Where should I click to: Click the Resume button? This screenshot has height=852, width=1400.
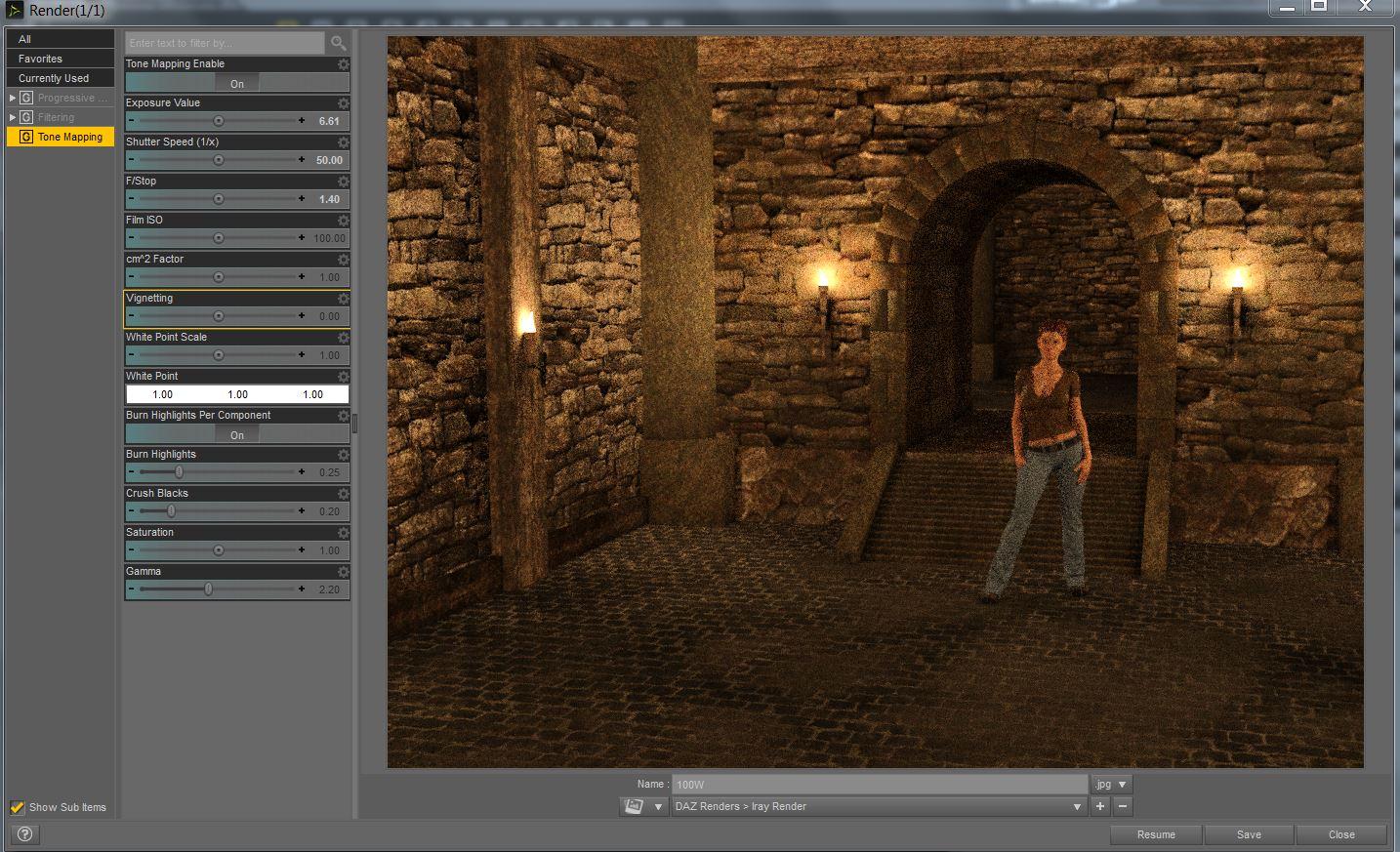click(1156, 834)
